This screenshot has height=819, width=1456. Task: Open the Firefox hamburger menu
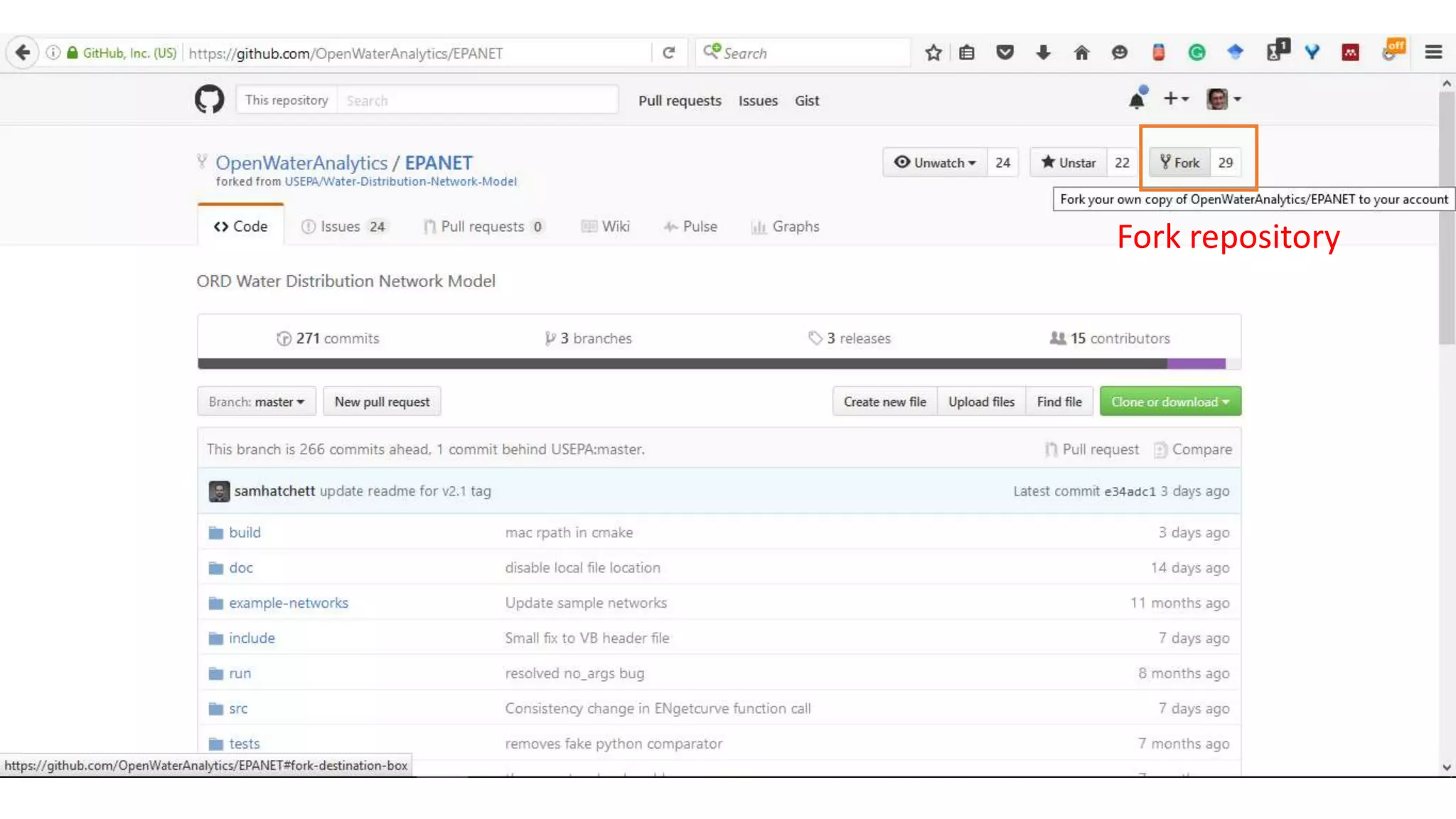coord(1433,53)
